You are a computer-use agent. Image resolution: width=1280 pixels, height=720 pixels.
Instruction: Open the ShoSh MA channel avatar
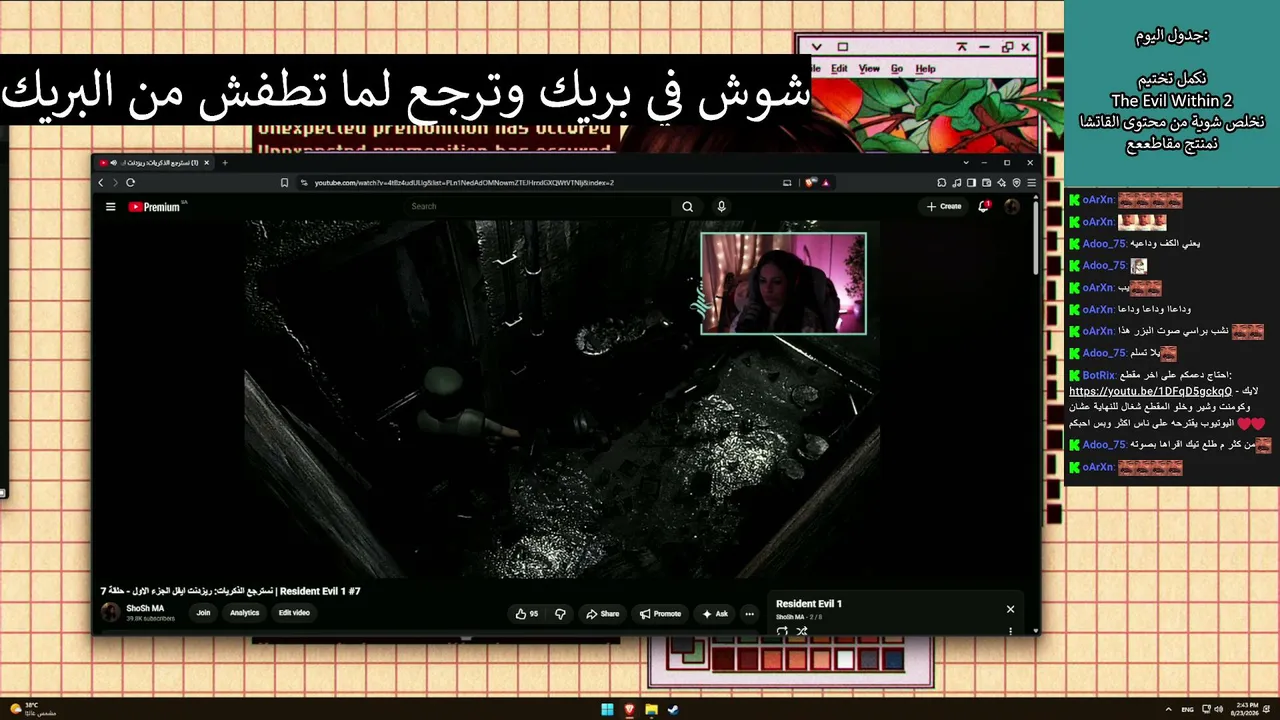(x=110, y=613)
